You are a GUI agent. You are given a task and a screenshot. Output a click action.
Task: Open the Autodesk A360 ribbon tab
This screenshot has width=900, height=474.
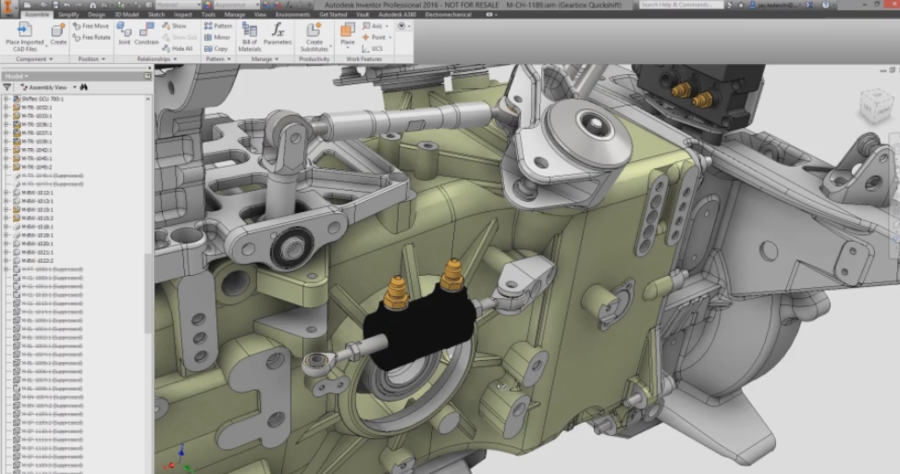[397, 14]
